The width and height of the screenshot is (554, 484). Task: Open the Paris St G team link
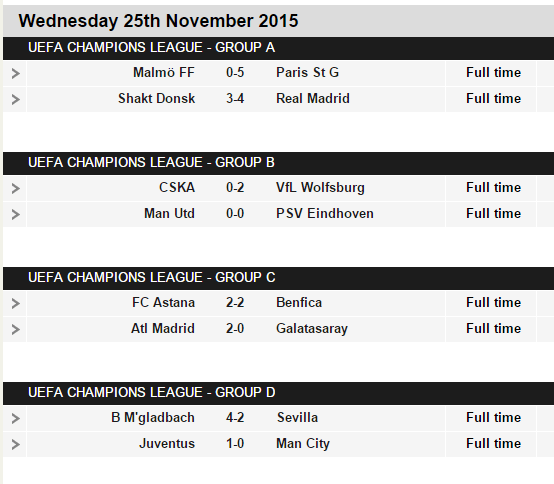(x=307, y=73)
